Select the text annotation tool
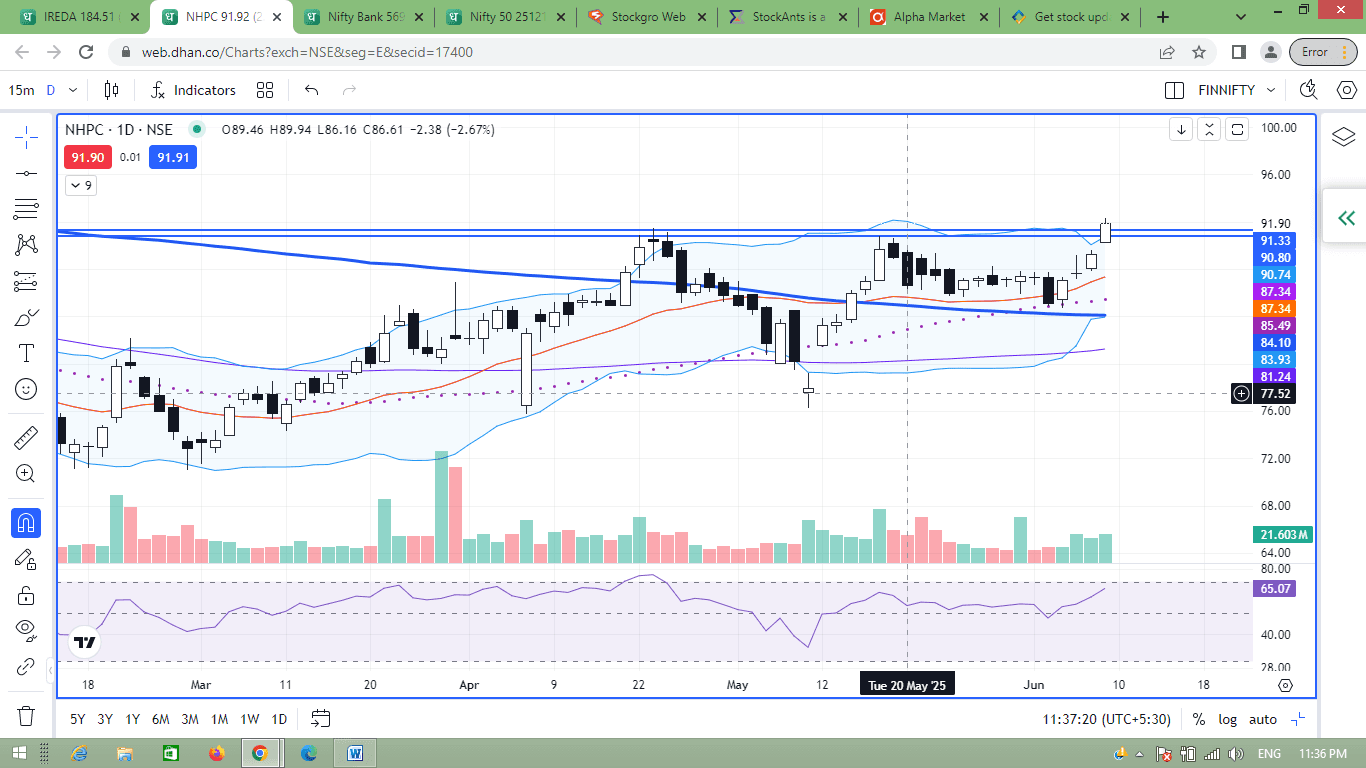 [26, 353]
